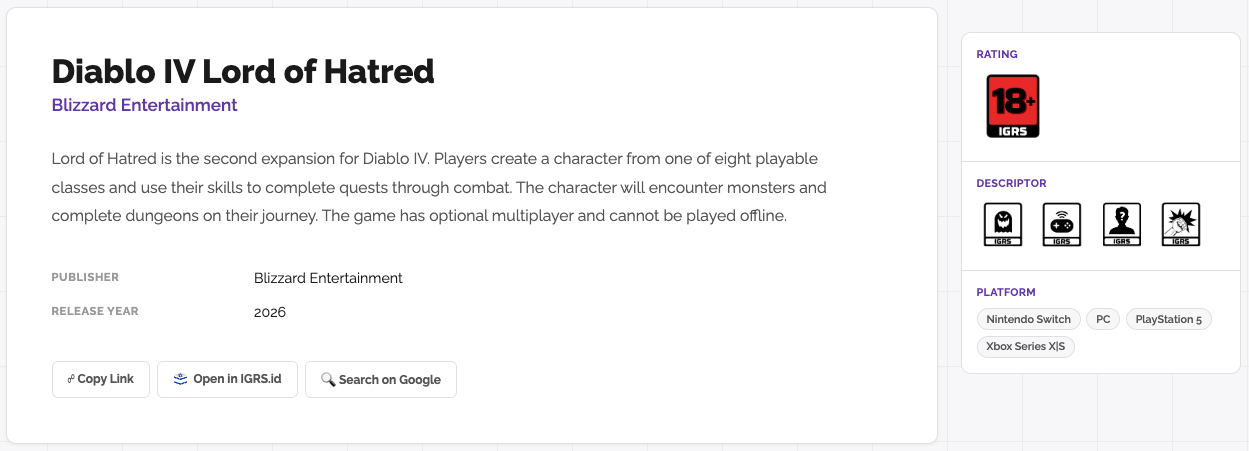Select the Nintendo Switch platform tag
1249x451 pixels.
1028,320
